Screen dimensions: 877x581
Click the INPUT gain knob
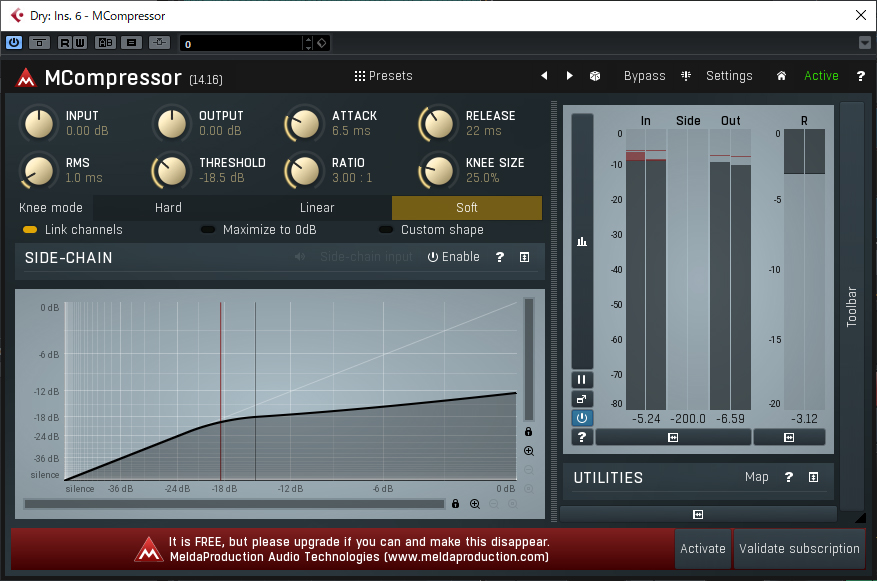[39, 124]
